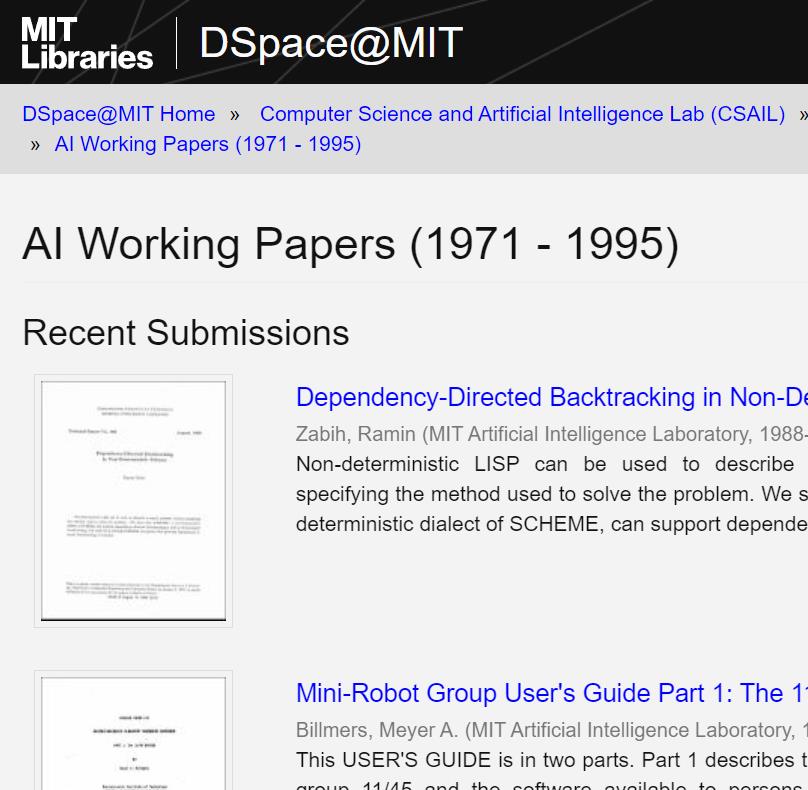Open the Dependency-Directed Backtracking paper thumbnail

[133, 501]
